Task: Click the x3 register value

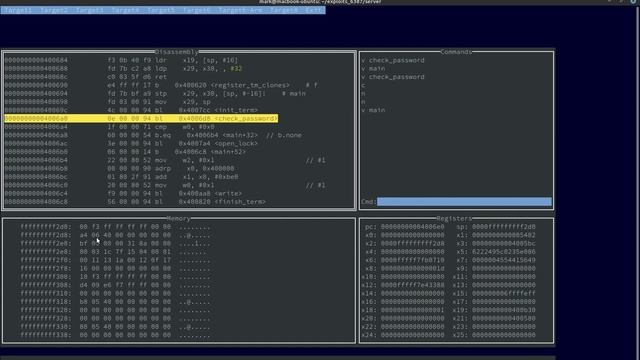Action: [504, 243]
